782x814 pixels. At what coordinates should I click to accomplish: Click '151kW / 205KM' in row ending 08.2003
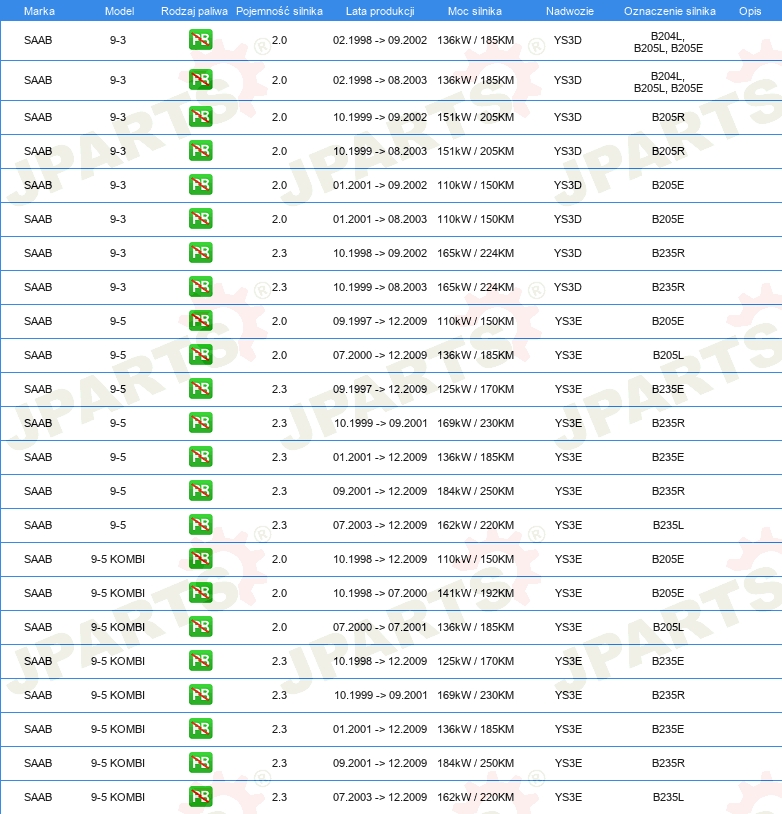(x=476, y=151)
